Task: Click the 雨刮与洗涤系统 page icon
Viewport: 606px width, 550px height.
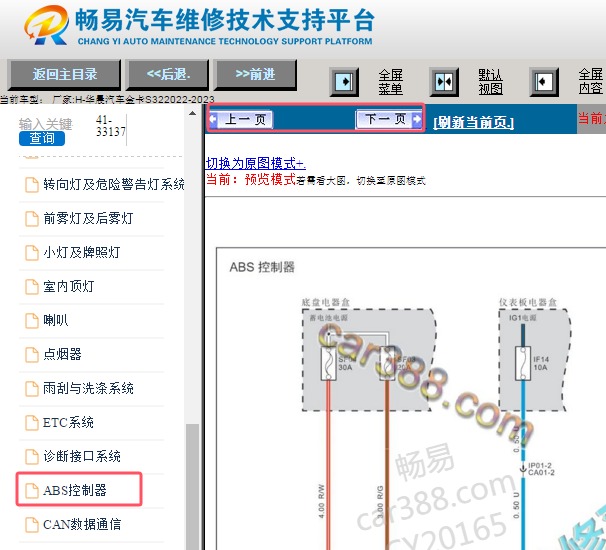Action: pyautogui.click(x=32, y=388)
